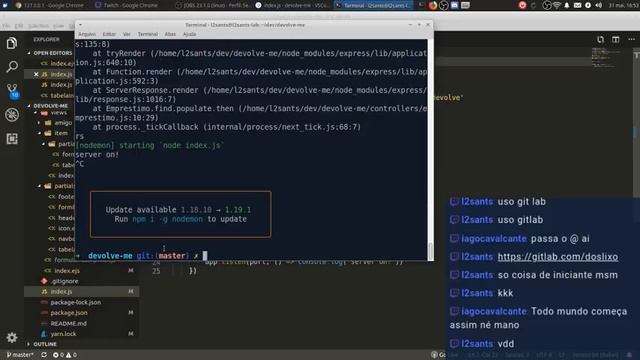Collapse the Open Editors section

[x=49, y=53]
